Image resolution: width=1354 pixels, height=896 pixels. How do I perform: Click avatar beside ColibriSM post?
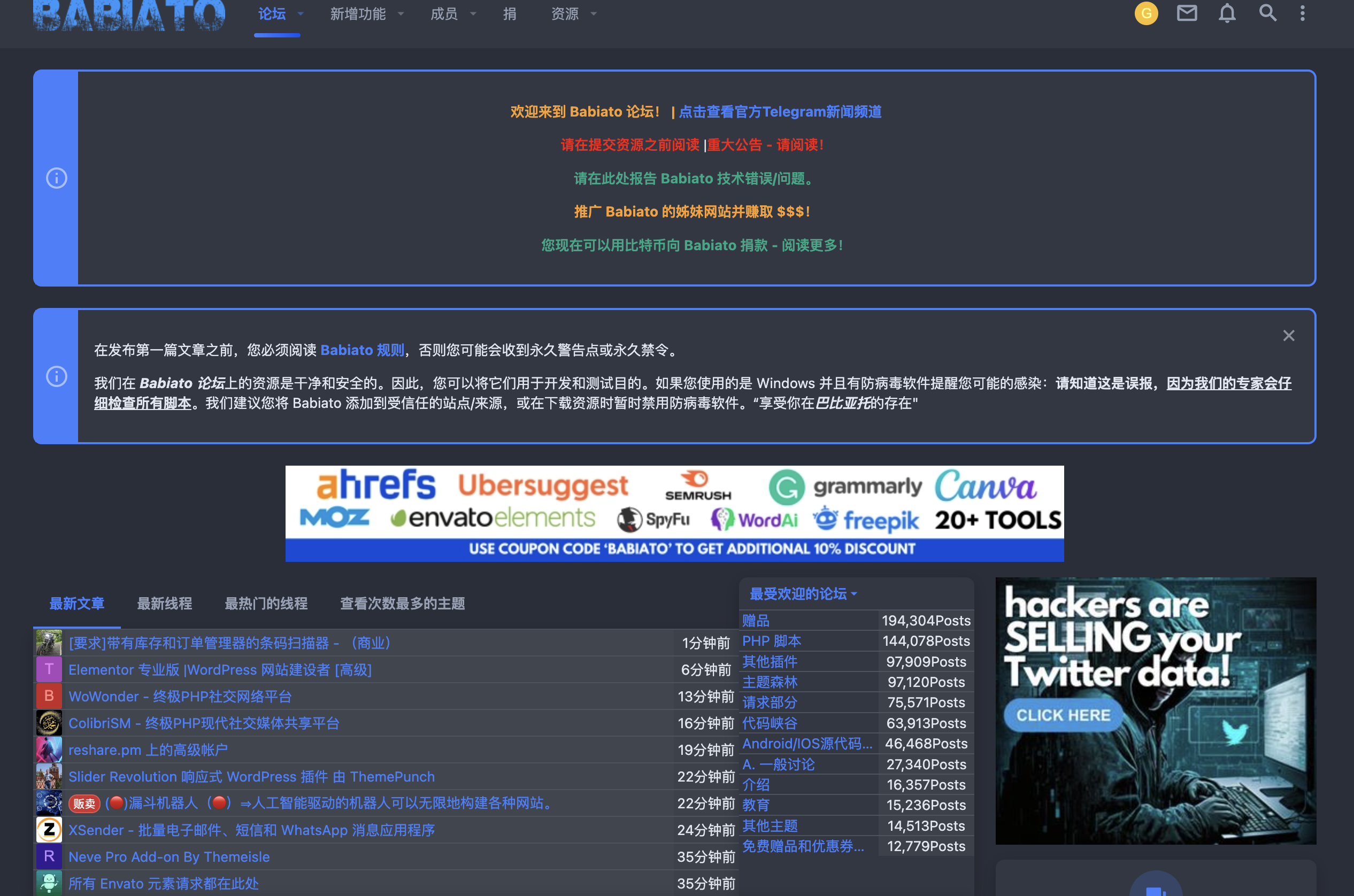pyautogui.click(x=49, y=723)
